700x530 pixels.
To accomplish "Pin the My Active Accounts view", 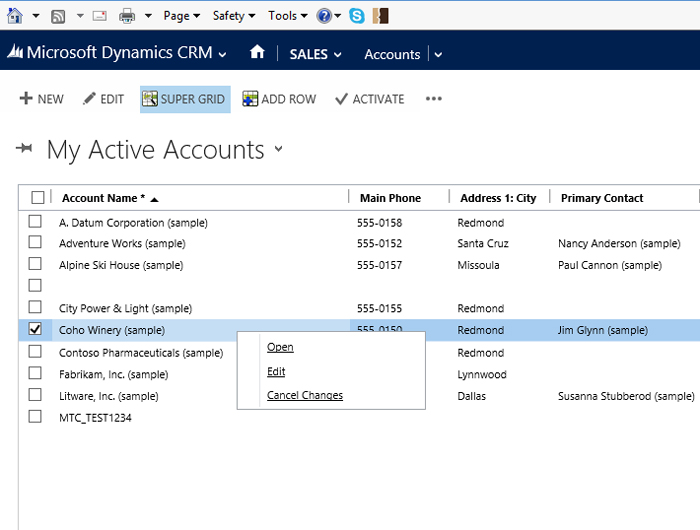I will (x=25, y=150).
